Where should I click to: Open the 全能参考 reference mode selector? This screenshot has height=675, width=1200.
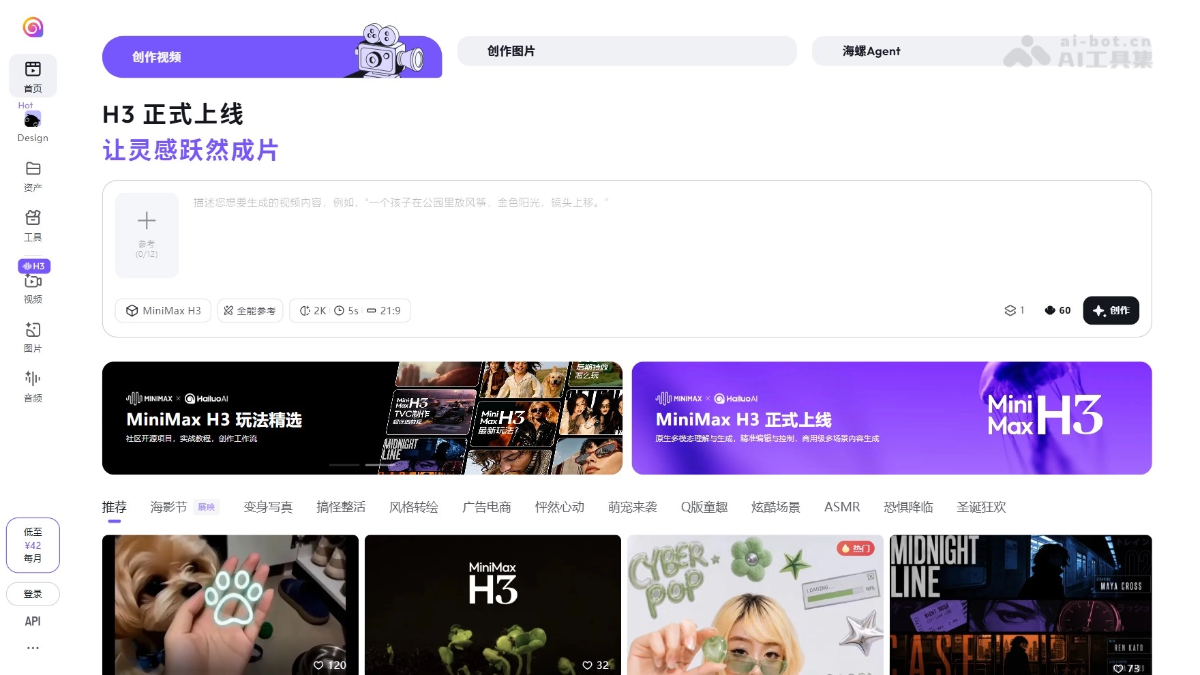click(x=250, y=311)
